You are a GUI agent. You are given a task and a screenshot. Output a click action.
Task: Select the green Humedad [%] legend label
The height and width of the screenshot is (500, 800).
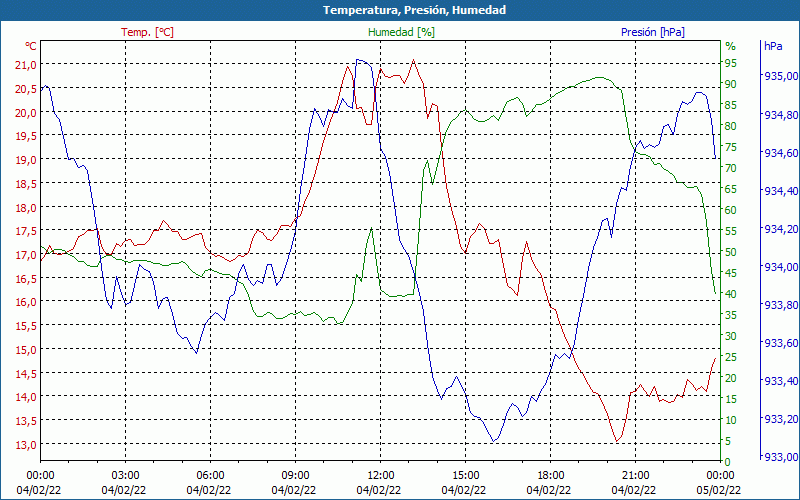[402, 32]
